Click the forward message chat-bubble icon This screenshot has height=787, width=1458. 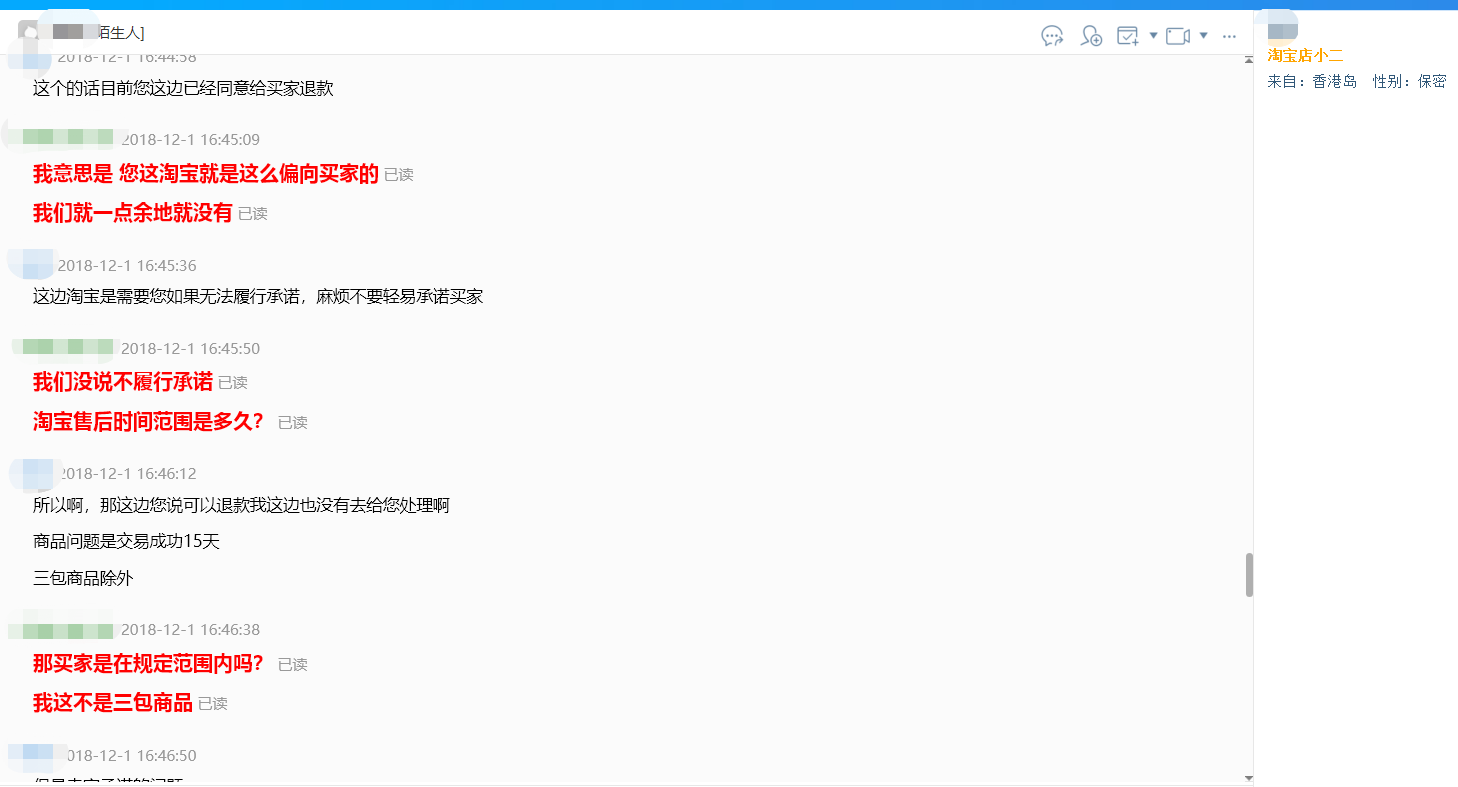tap(1052, 36)
